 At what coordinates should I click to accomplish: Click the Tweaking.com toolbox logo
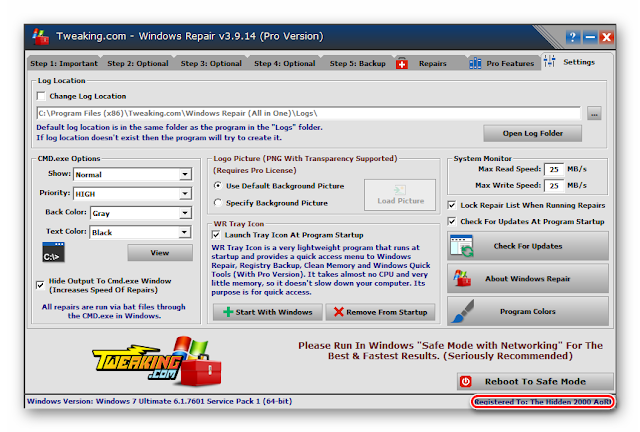pos(157,361)
